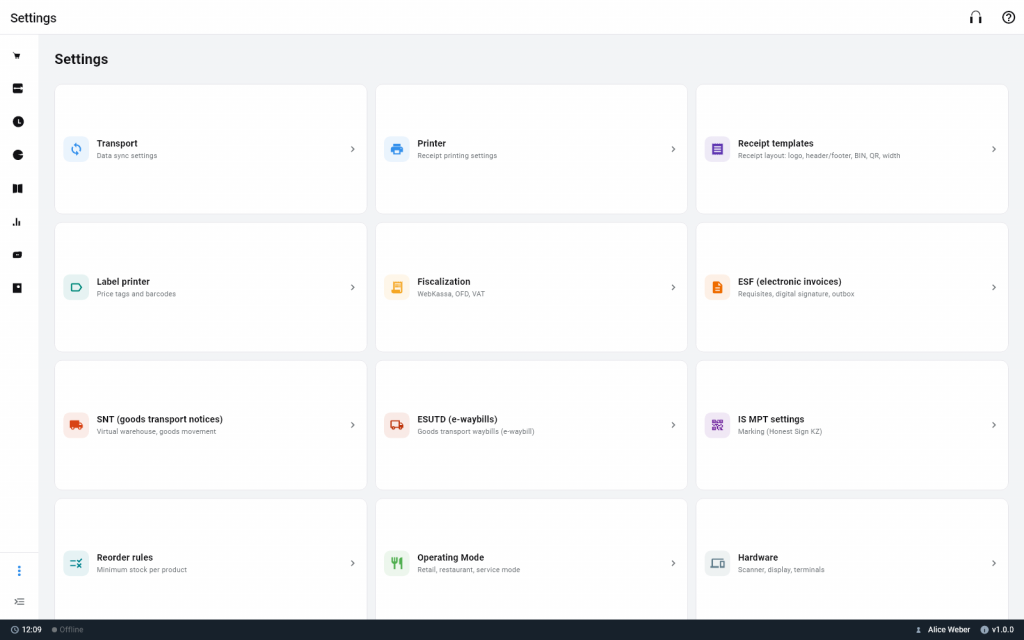Screen dimensions: 1024x640
Task: Click the clock icon in sidebar
Action: pyautogui.click(x=18, y=121)
